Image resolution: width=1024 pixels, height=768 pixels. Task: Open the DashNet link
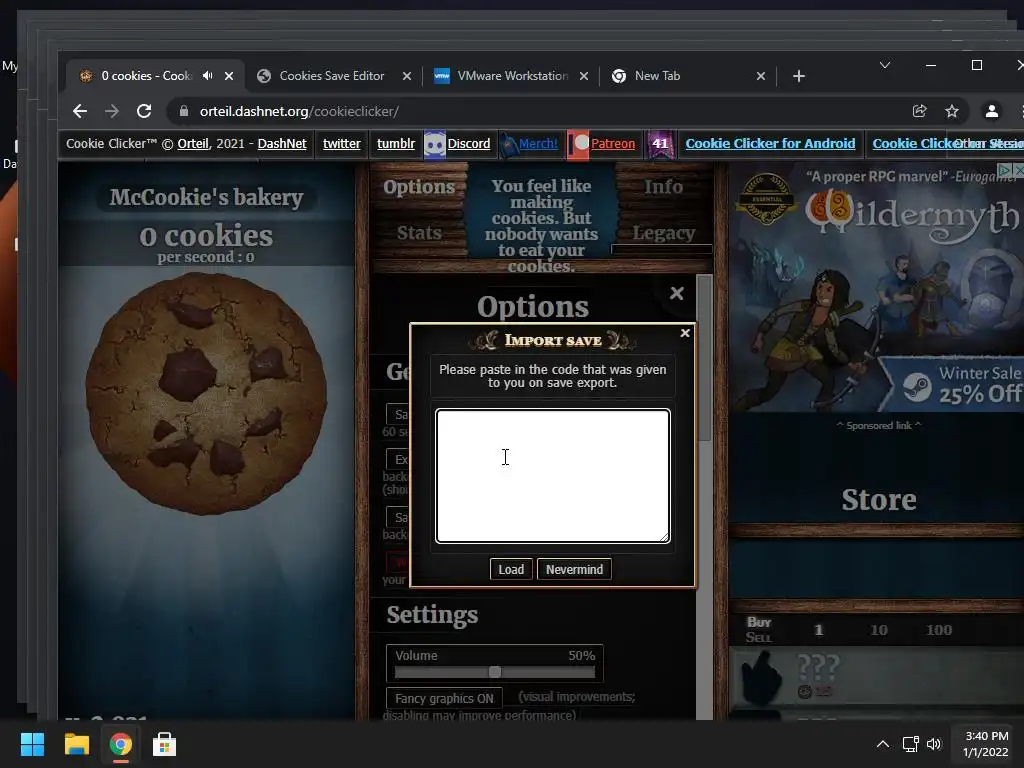(x=281, y=144)
